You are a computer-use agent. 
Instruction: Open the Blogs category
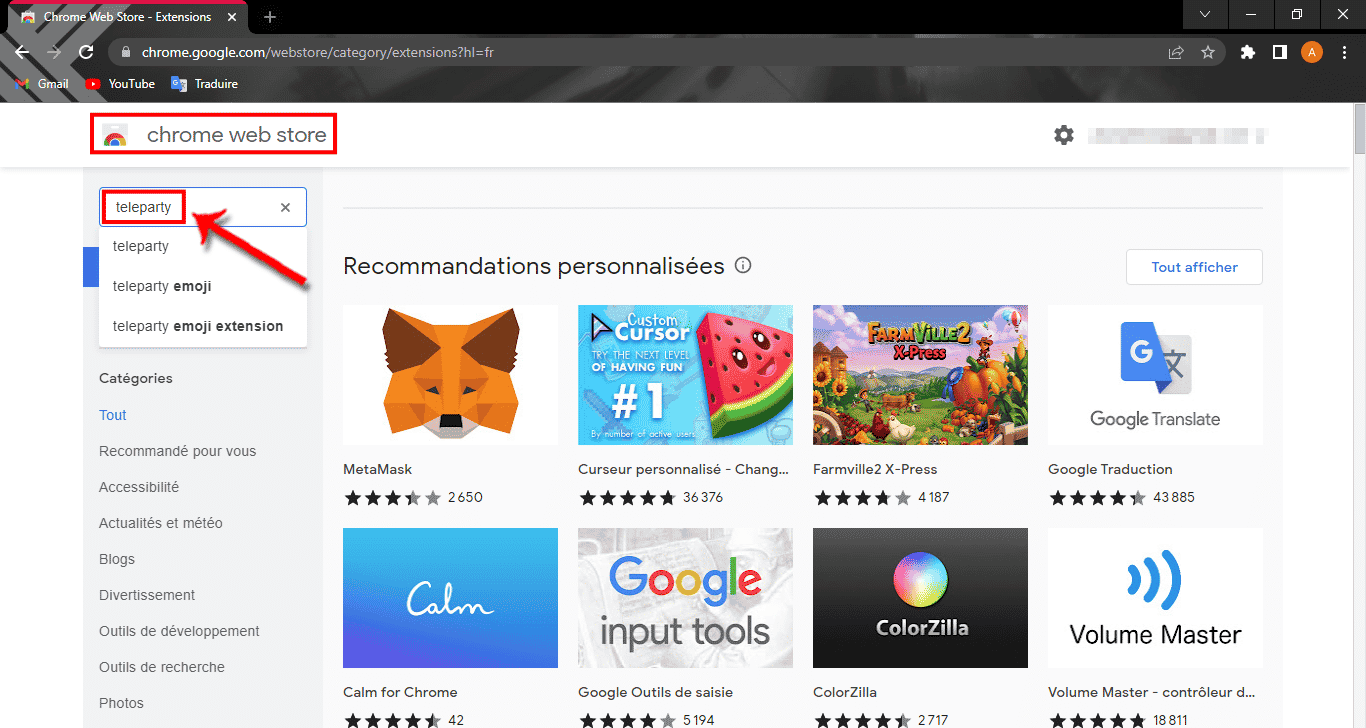117,559
